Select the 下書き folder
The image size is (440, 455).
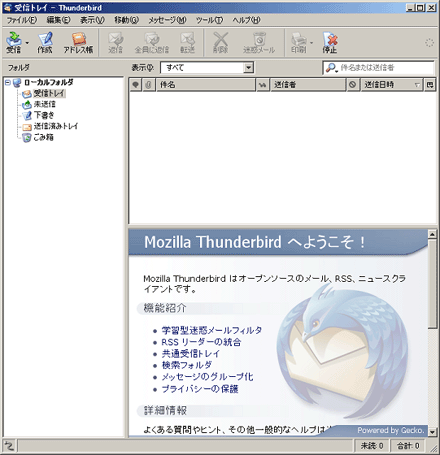44,115
